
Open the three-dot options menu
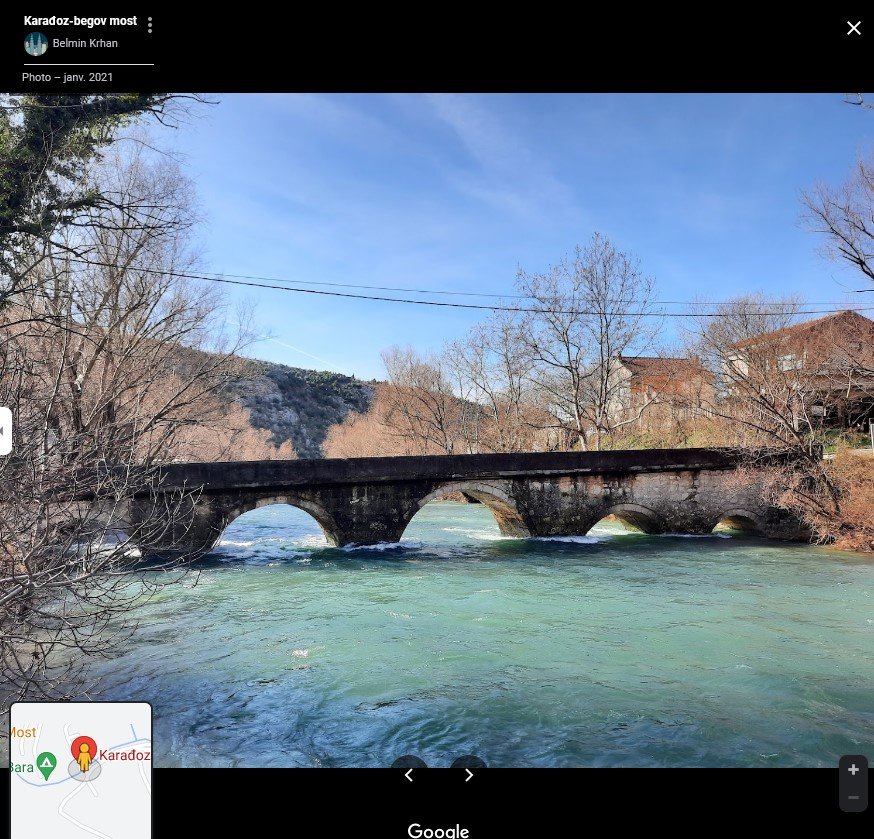tap(150, 25)
